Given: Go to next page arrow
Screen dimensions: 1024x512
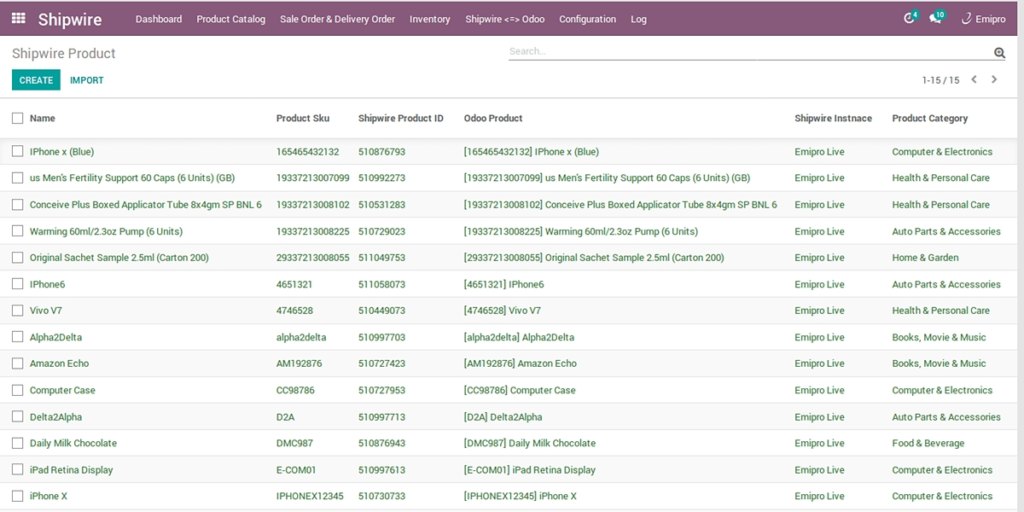Looking at the screenshot, I should [994, 80].
